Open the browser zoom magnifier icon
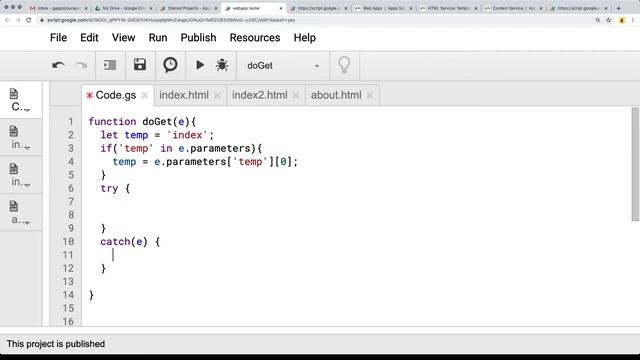This screenshot has height=360, width=640. coord(598,20)
